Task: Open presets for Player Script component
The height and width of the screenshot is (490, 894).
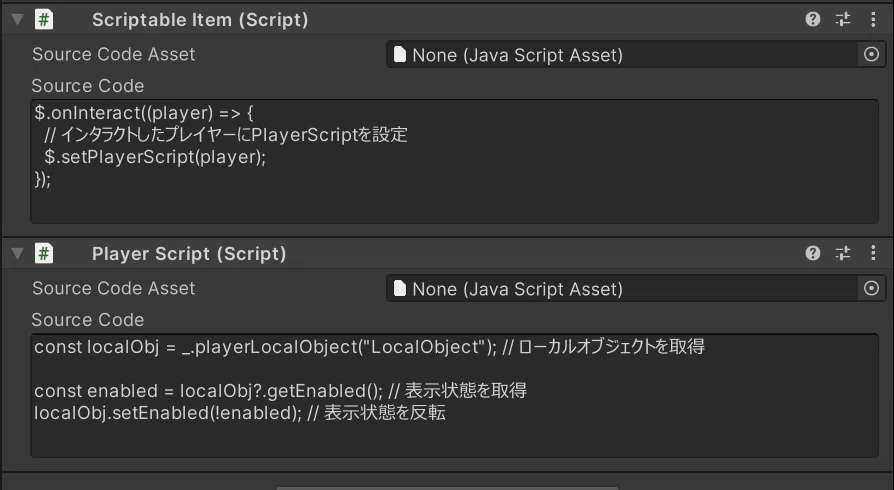Action: pos(843,253)
